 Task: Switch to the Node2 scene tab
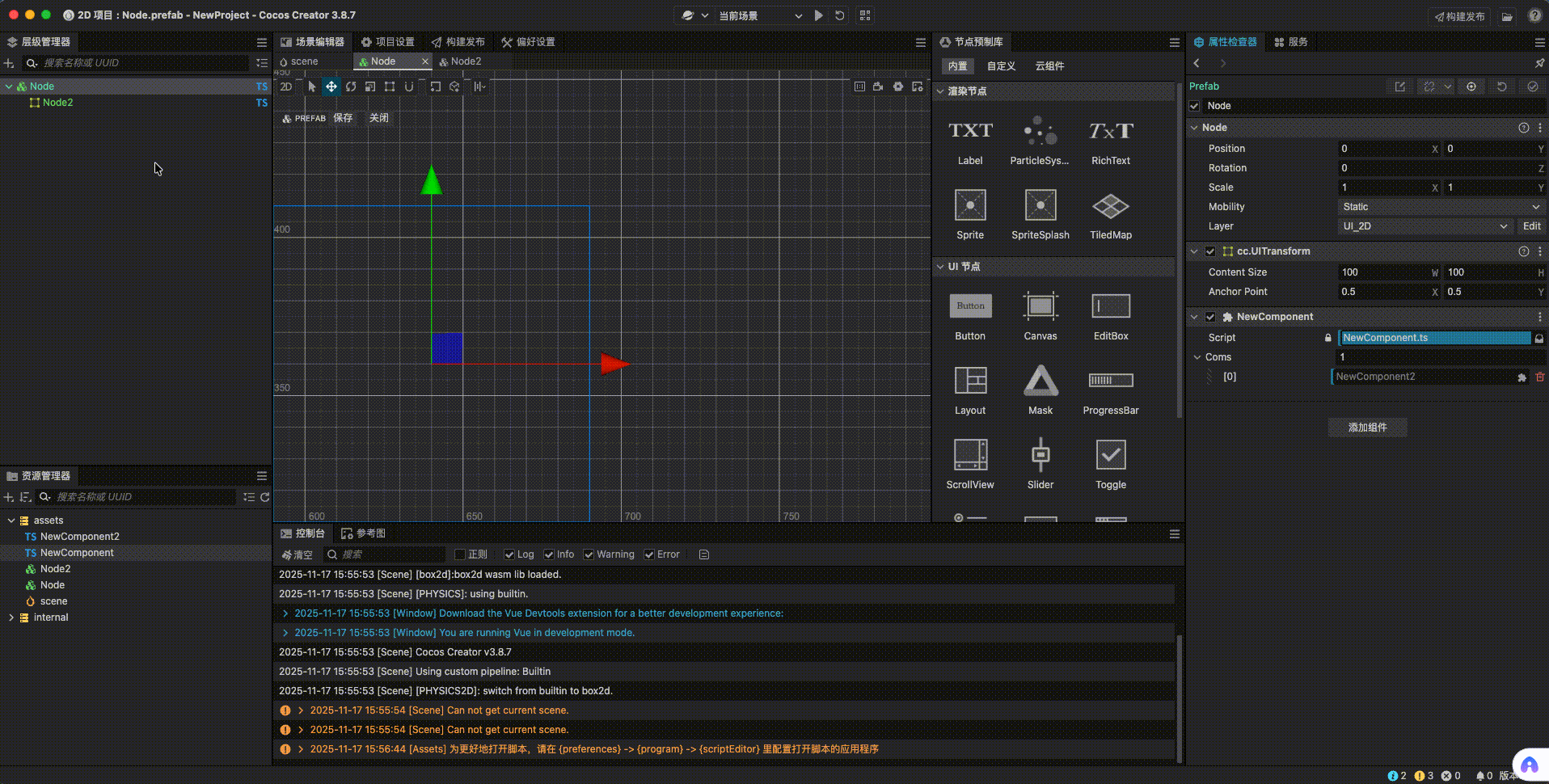(x=460, y=61)
